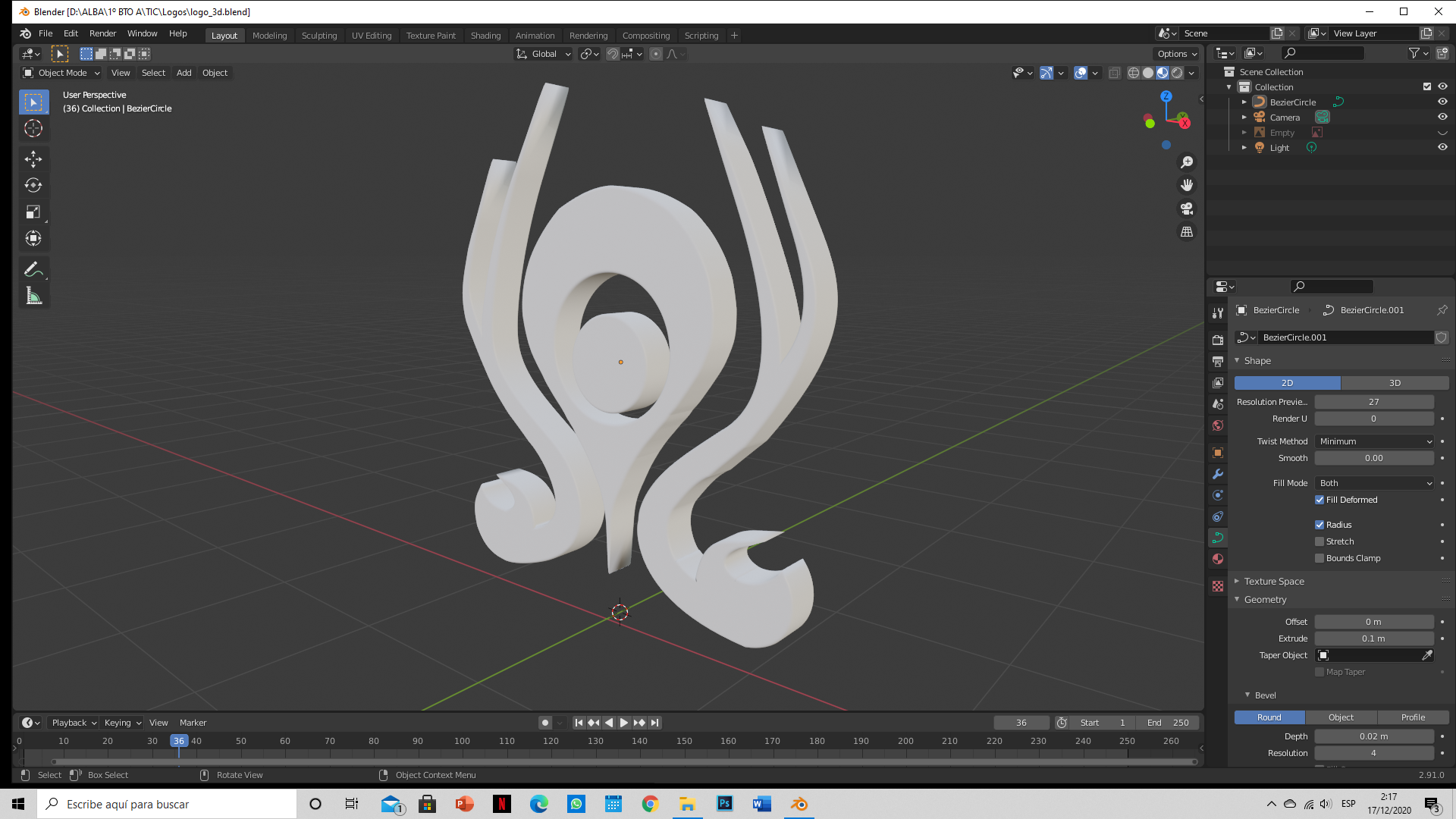Image resolution: width=1456 pixels, height=819 pixels.
Task: Hide the Camera object using the eye icon
Action: pyautogui.click(x=1442, y=117)
